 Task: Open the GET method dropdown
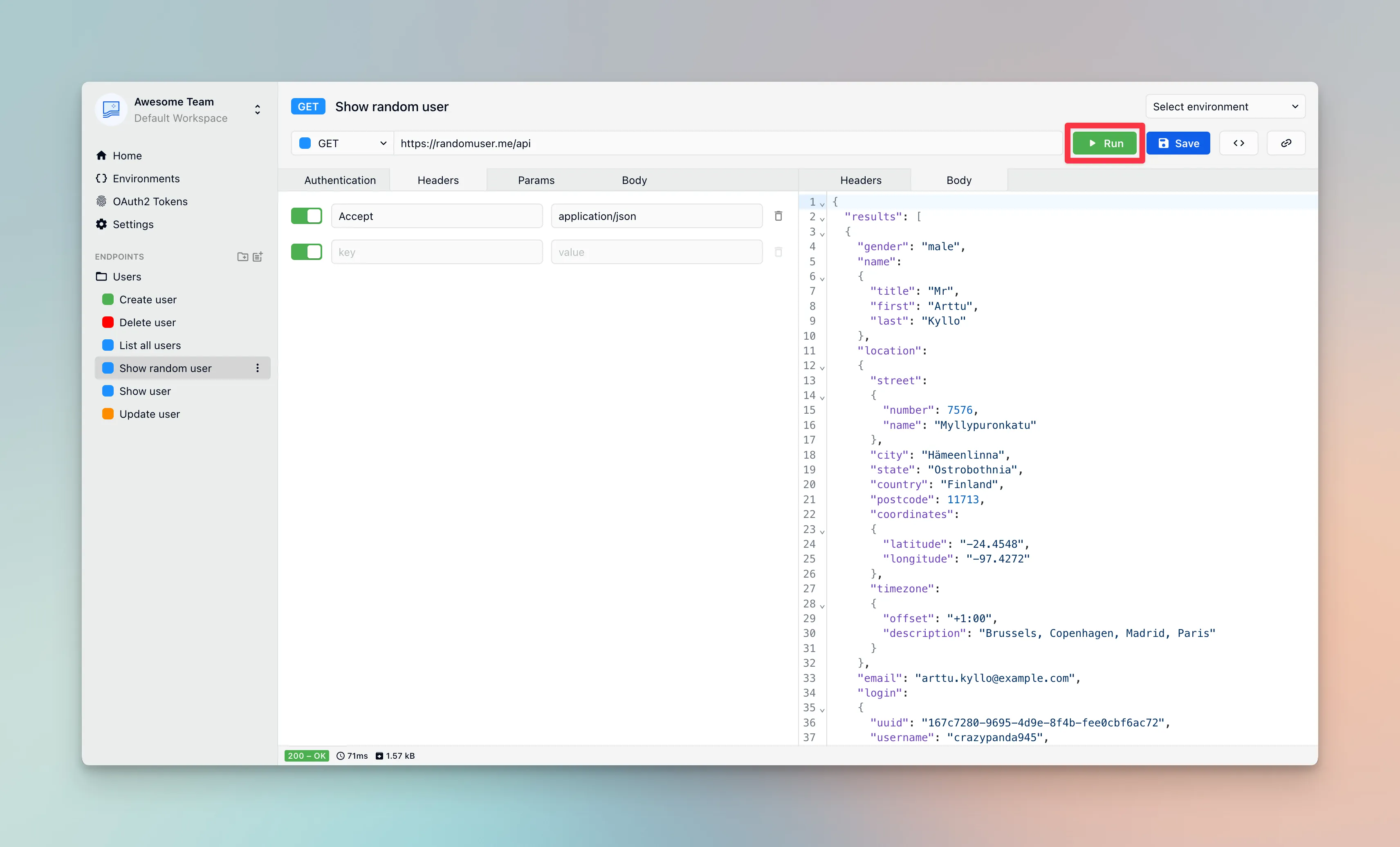coord(343,143)
